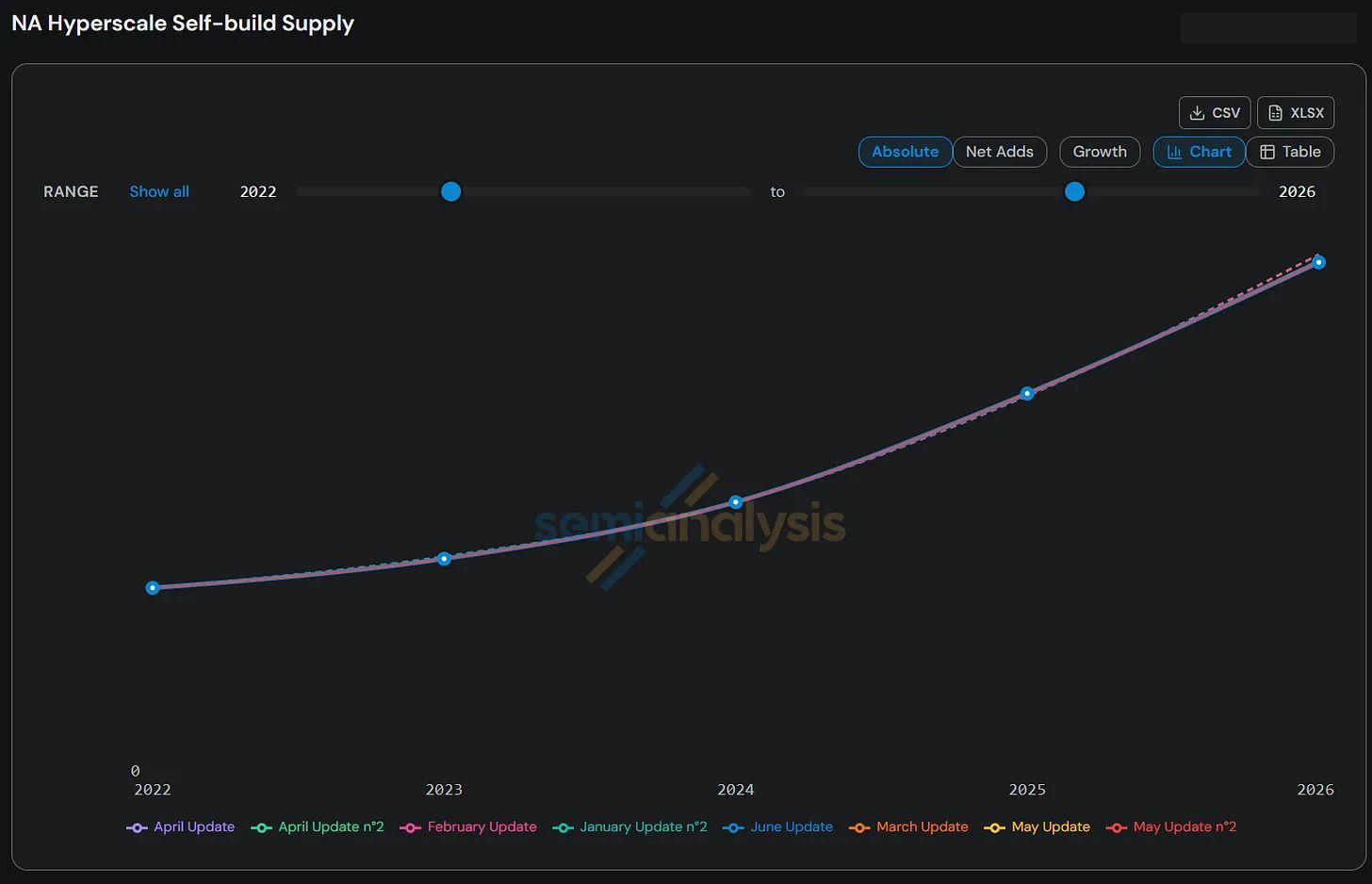Click the NA Hyperscale Self-build Supply title

[x=183, y=24]
